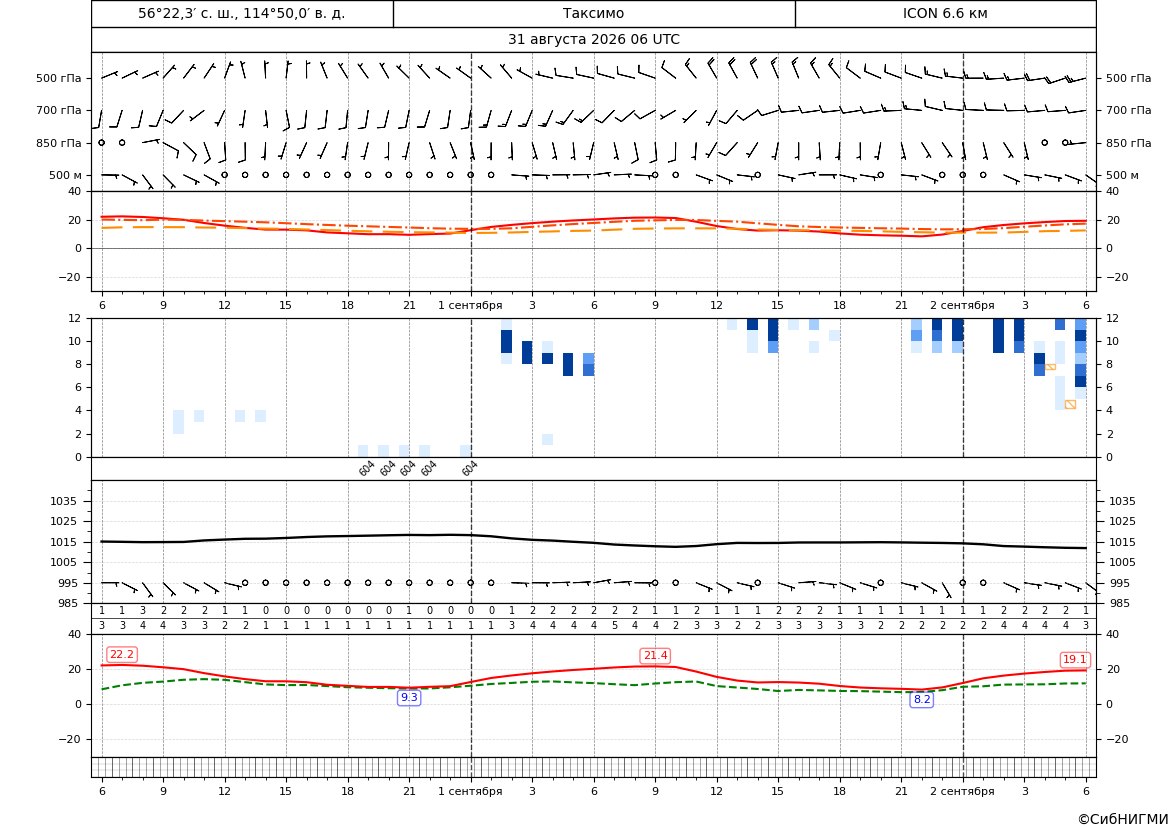Click the left 500 гПа level label
The image size is (1169, 827).
click(x=59, y=78)
